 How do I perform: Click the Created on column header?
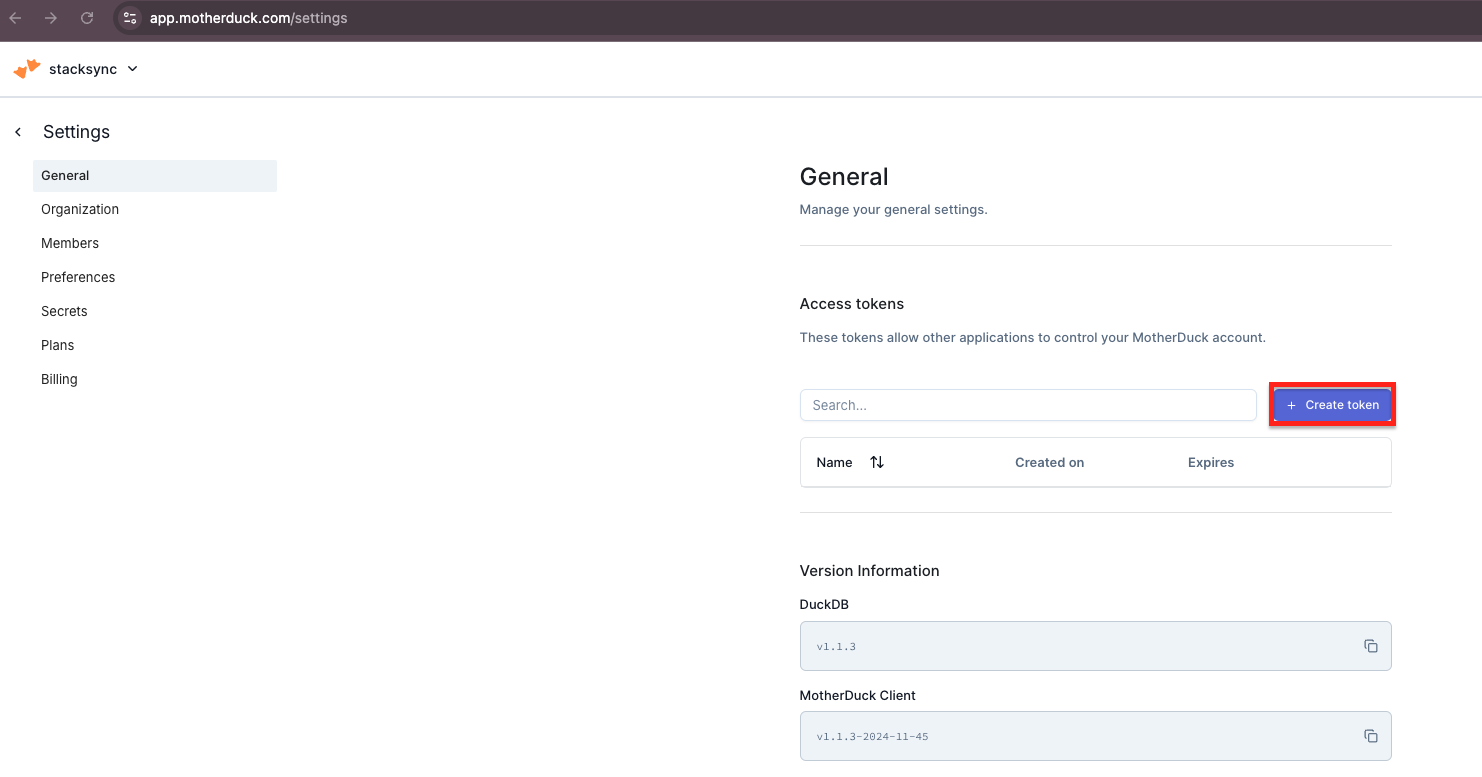[1049, 462]
